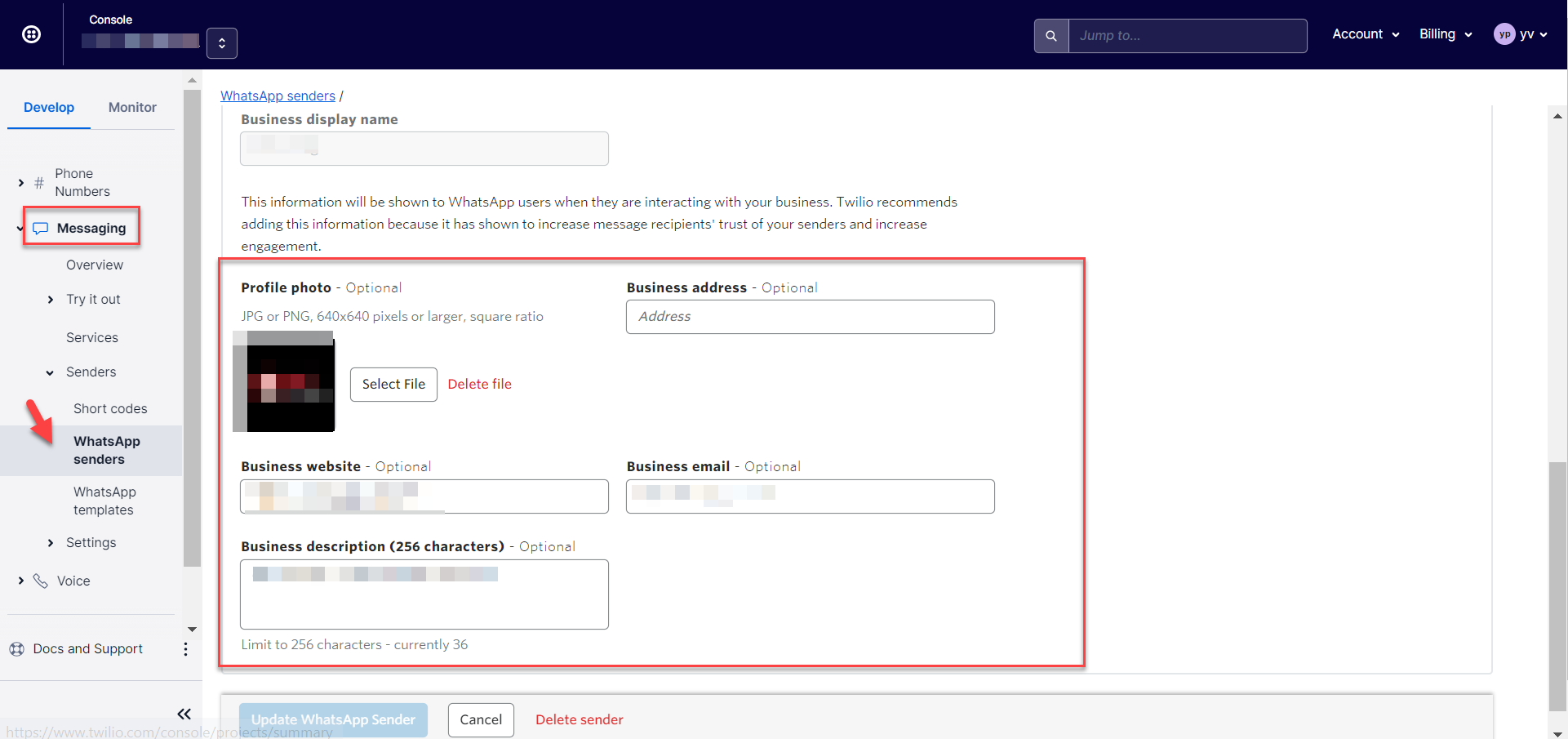Click the Business address field

click(x=811, y=317)
